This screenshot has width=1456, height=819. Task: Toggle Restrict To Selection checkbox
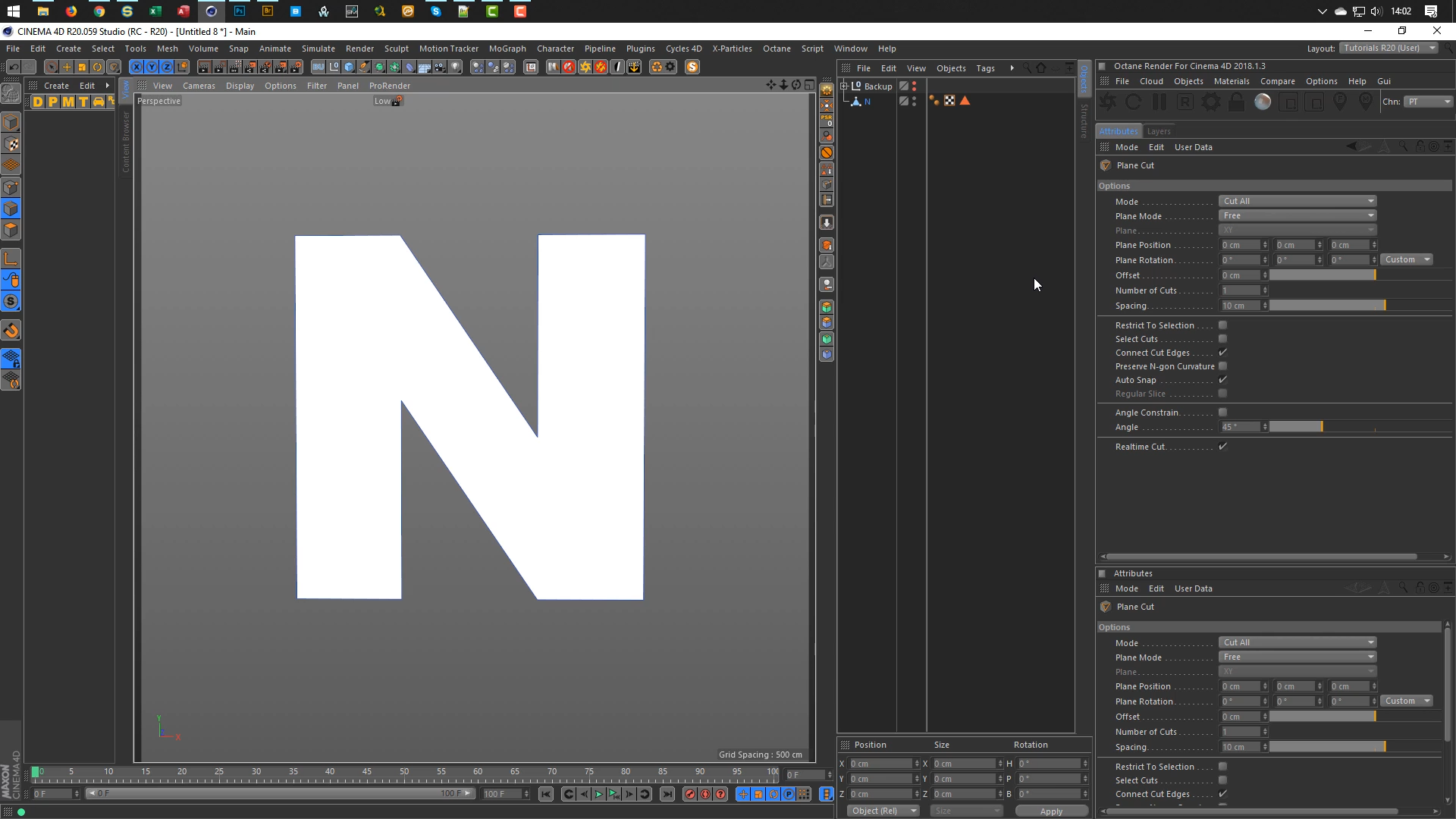coord(1224,324)
